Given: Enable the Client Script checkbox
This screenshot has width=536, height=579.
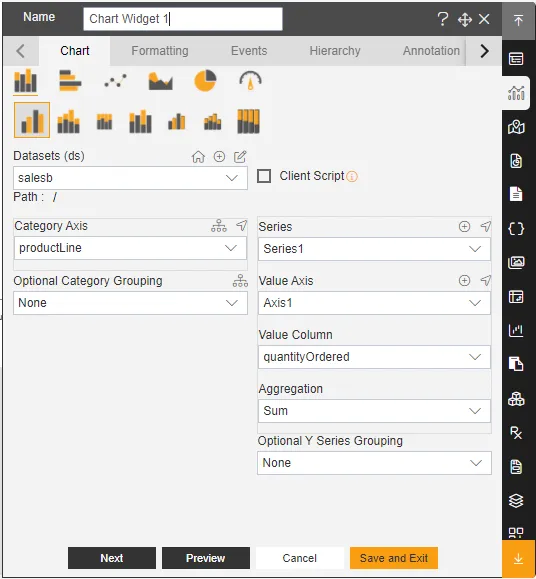Looking at the screenshot, I should (x=264, y=176).
